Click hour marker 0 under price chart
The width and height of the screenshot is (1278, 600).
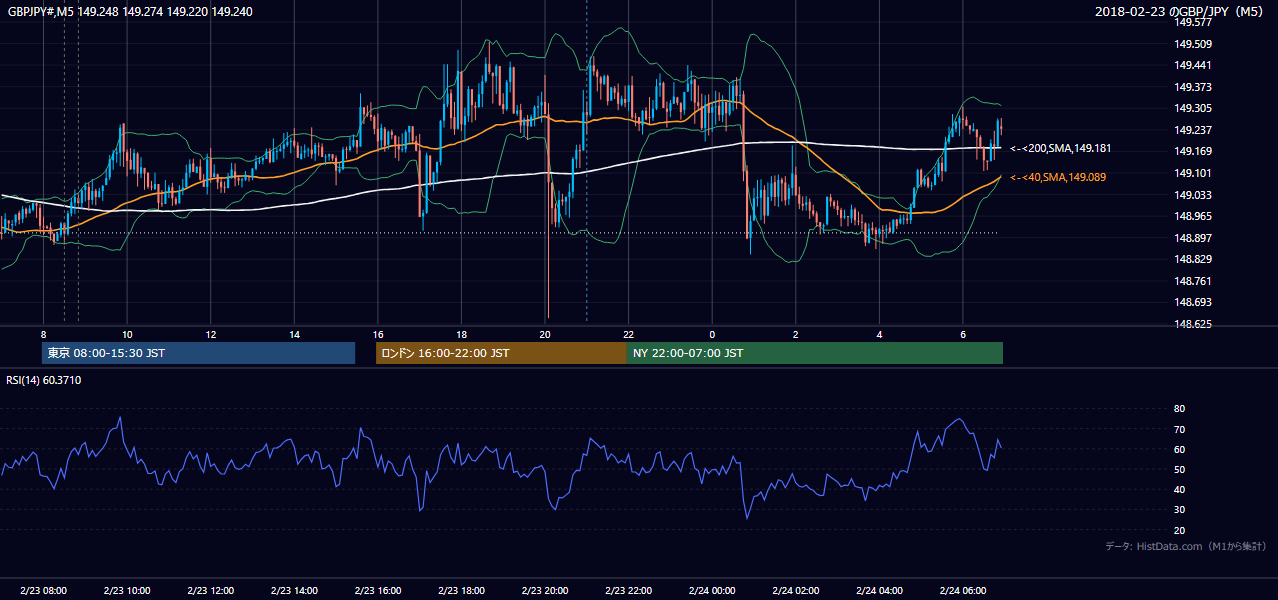pos(712,334)
